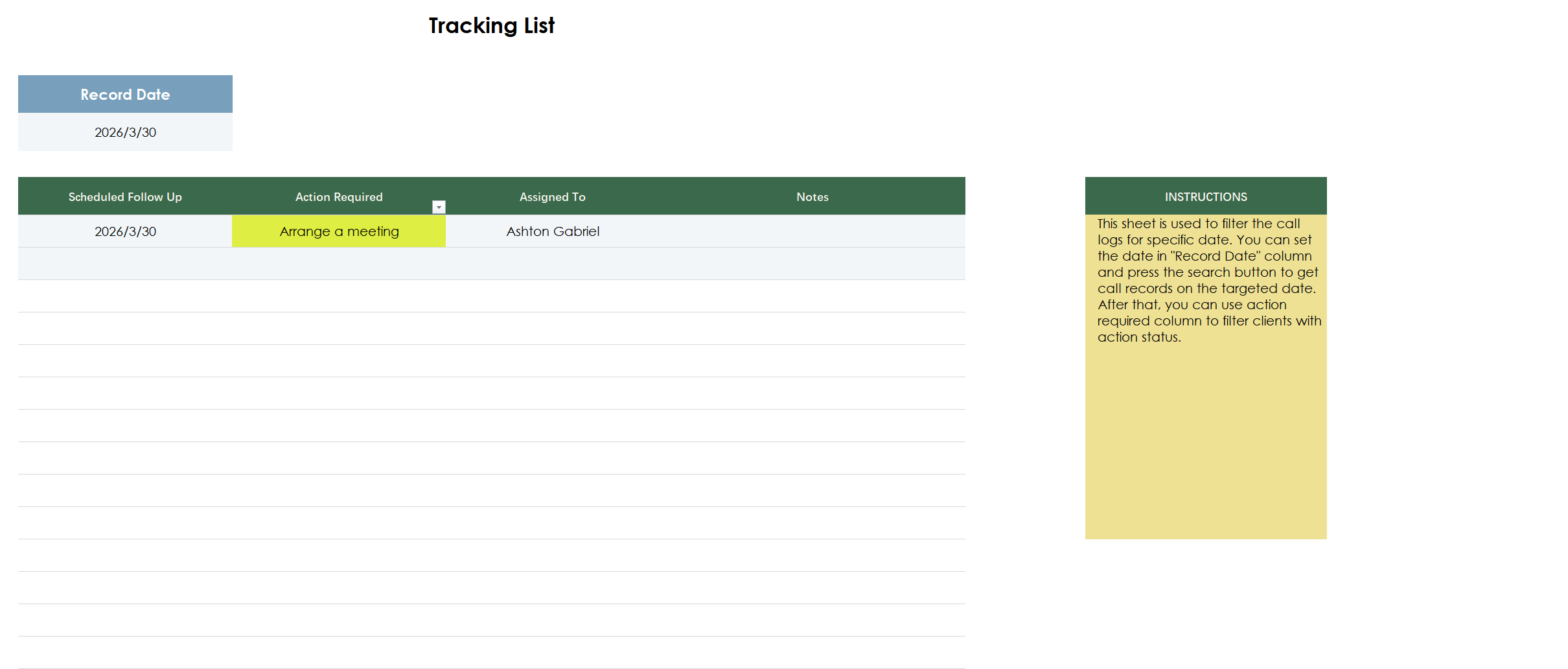Click the 2026/3/30 scheduled follow up cell

pos(125,231)
